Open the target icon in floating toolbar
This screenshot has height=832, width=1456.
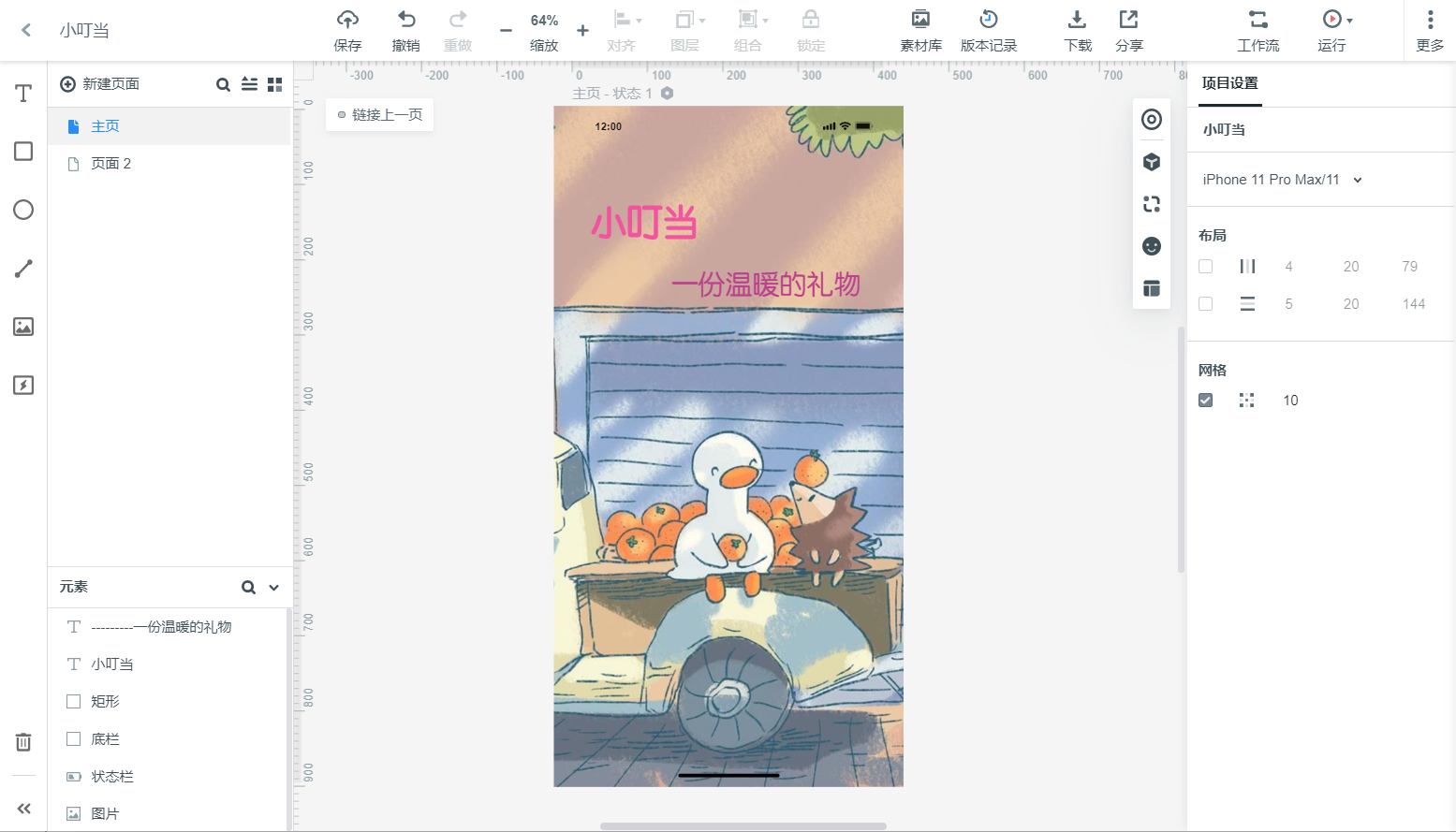(1152, 120)
